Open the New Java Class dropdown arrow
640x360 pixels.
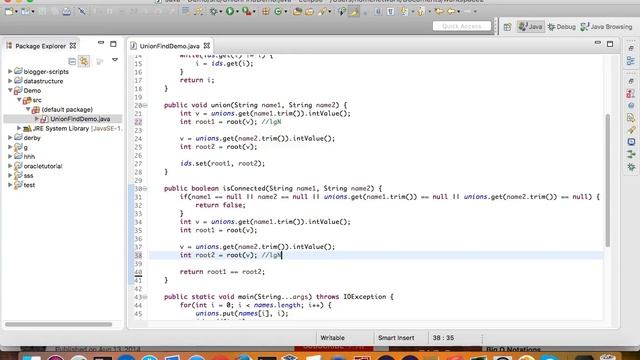(x=286, y=12)
